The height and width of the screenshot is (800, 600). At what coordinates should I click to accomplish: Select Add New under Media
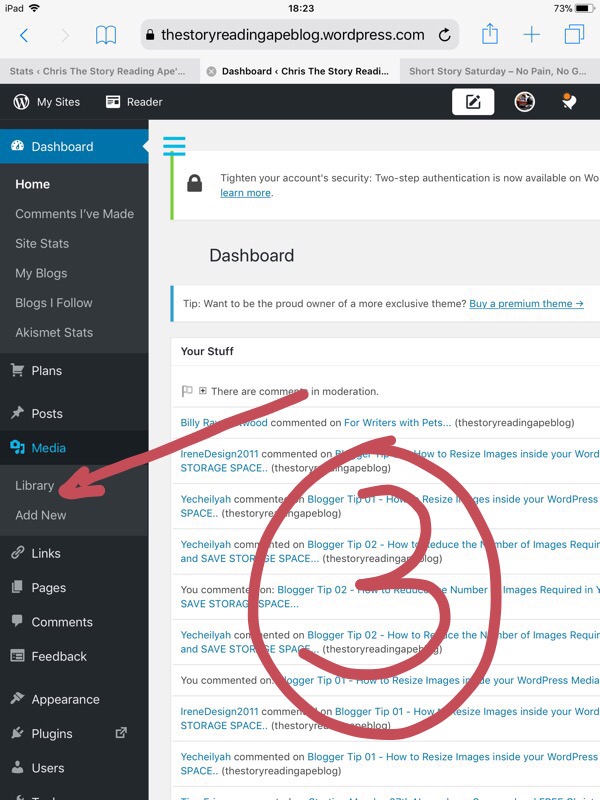pos(41,515)
